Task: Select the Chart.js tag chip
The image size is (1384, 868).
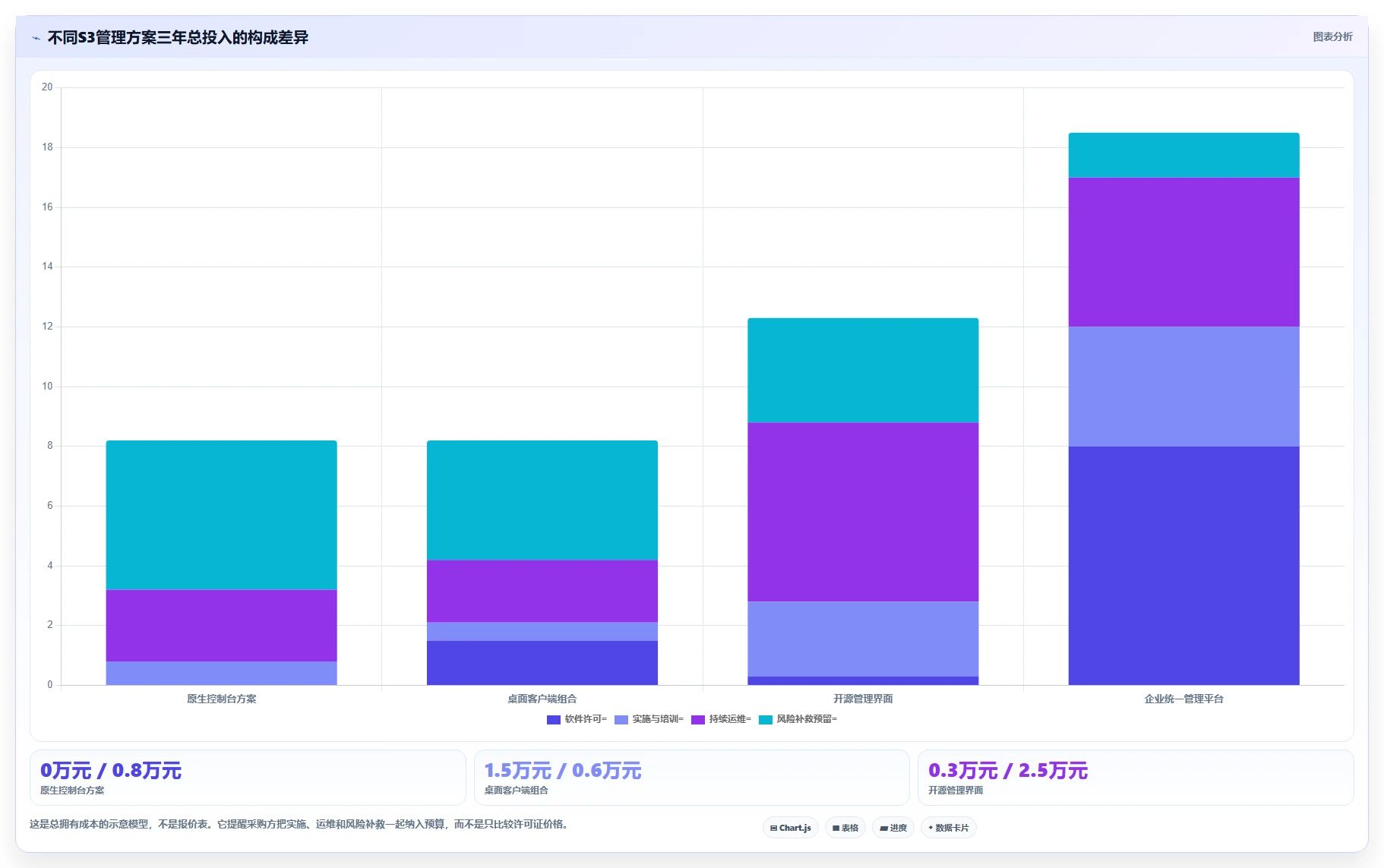Action: [791, 828]
